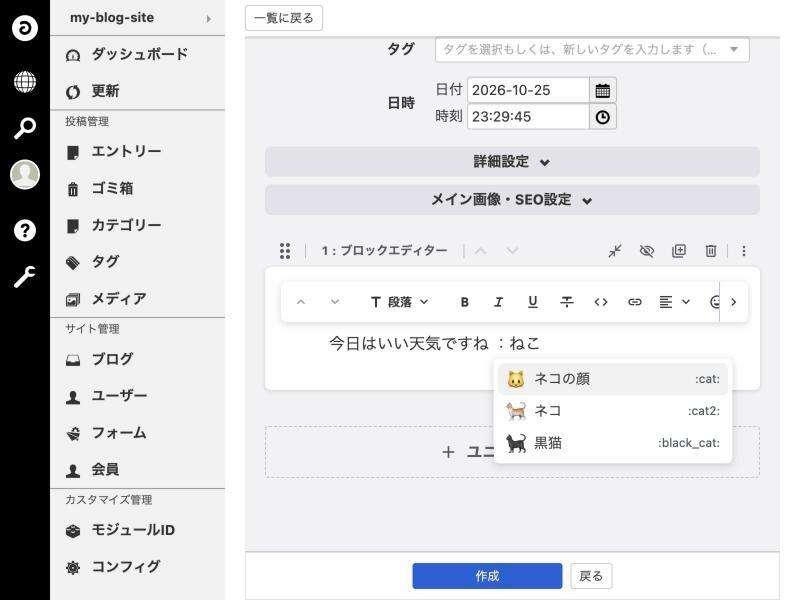Open the calendar date picker icon
The image size is (800, 600).
pos(603,90)
